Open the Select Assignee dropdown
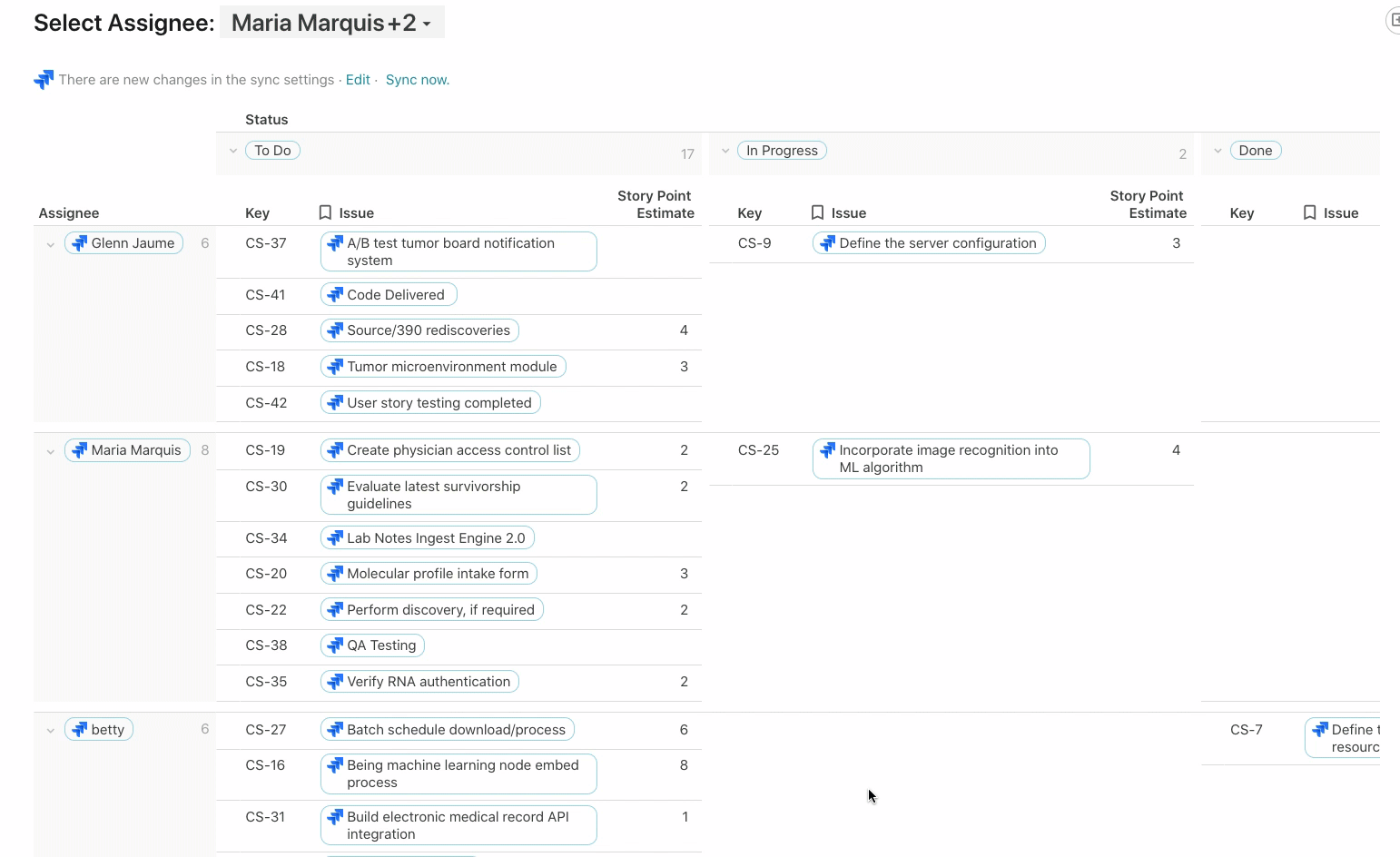The height and width of the screenshot is (857, 1400). [x=331, y=23]
